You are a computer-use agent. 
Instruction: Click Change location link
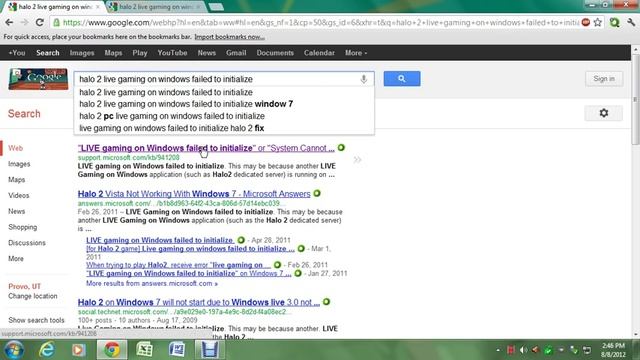pos(33,296)
